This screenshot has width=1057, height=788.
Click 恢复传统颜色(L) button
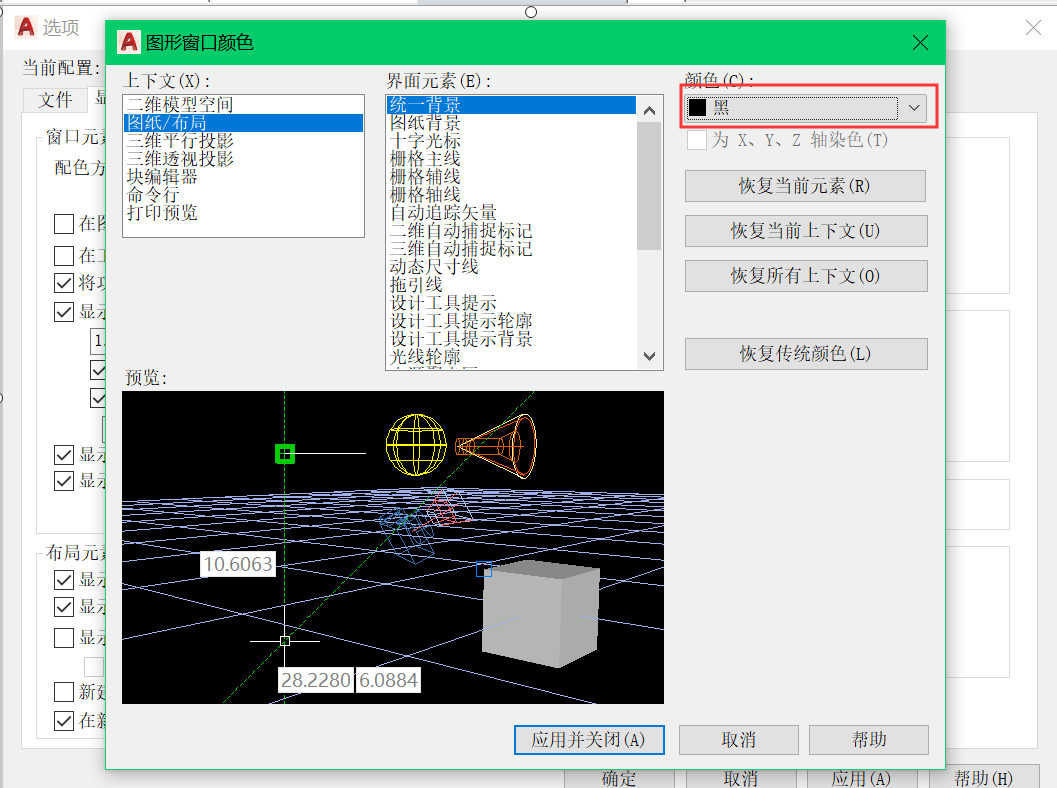click(x=806, y=354)
